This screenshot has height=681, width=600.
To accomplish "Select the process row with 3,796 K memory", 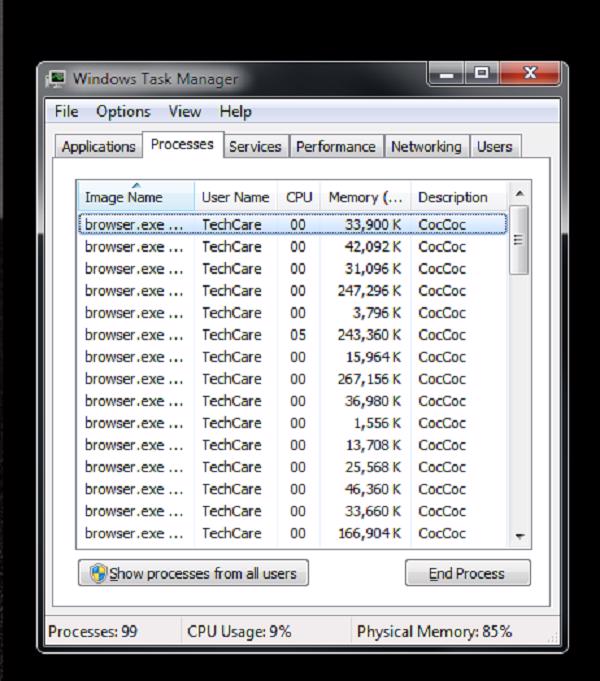I will pos(292,313).
